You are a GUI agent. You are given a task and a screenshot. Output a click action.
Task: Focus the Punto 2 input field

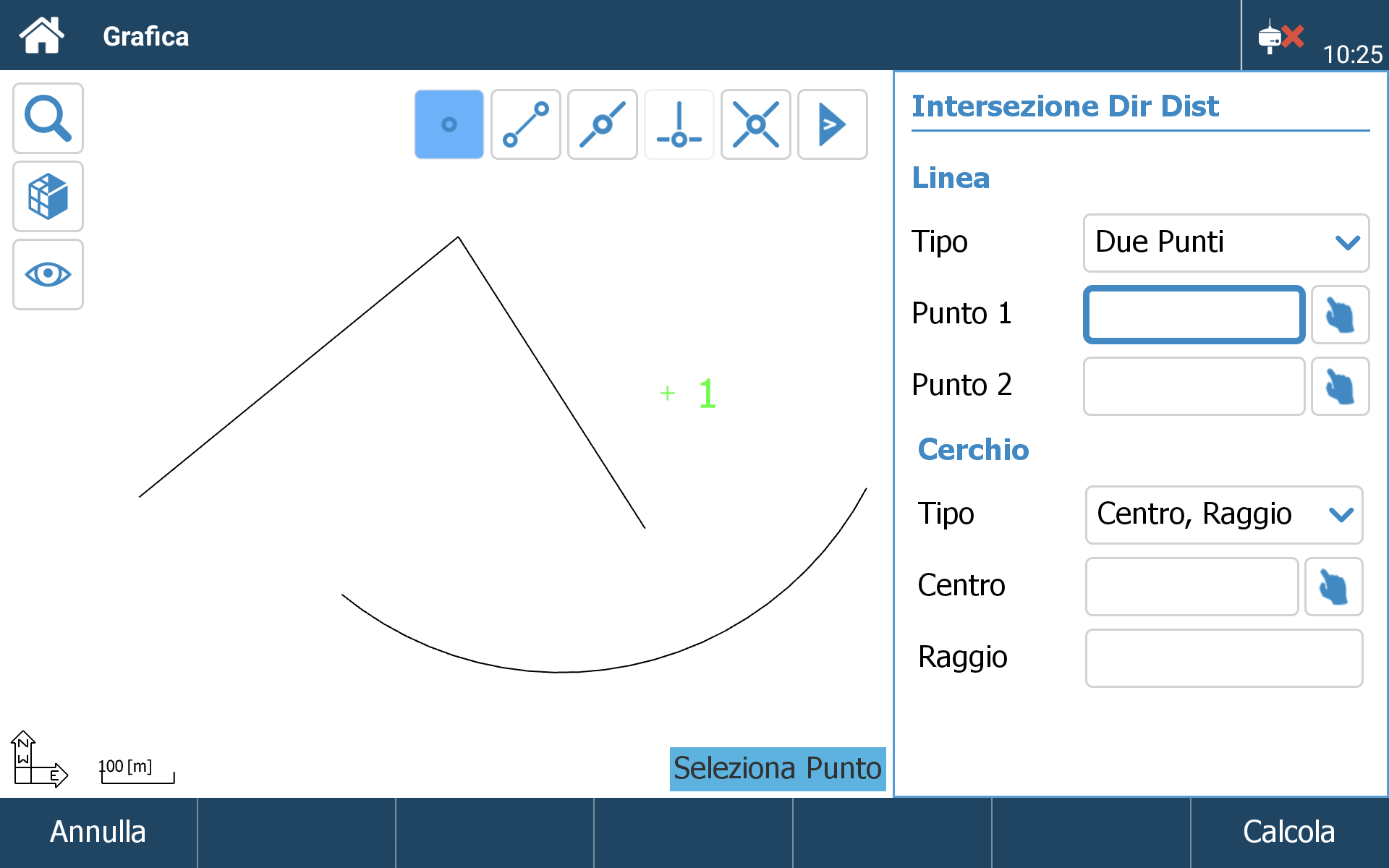pyautogui.click(x=1194, y=386)
